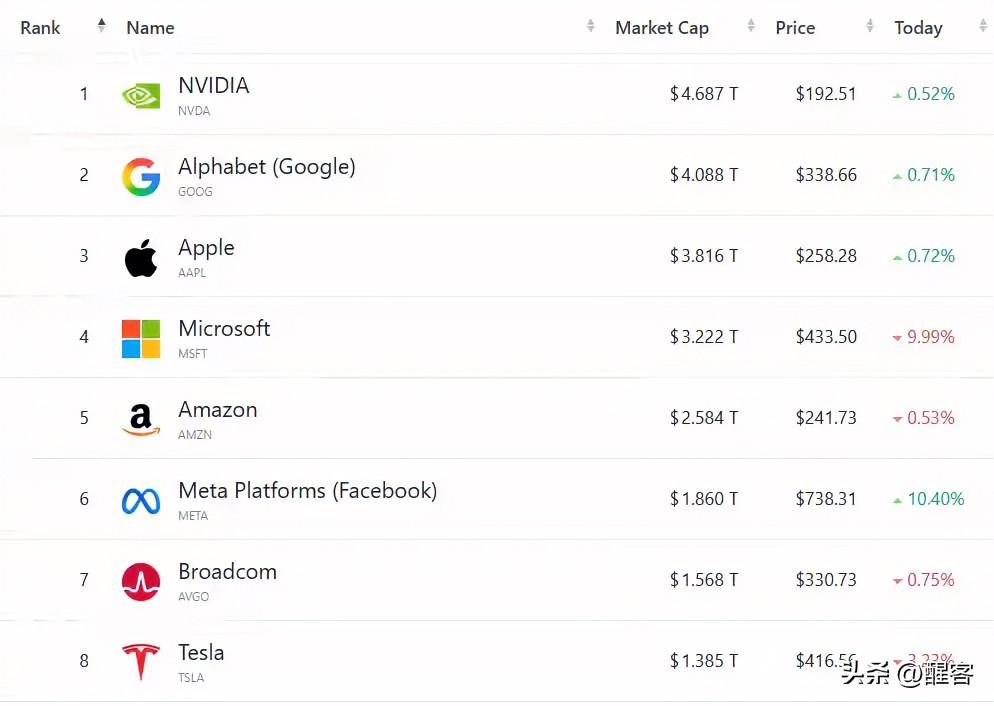
Task: Click the Amazon logo icon
Action: pyautogui.click(x=141, y=420)
